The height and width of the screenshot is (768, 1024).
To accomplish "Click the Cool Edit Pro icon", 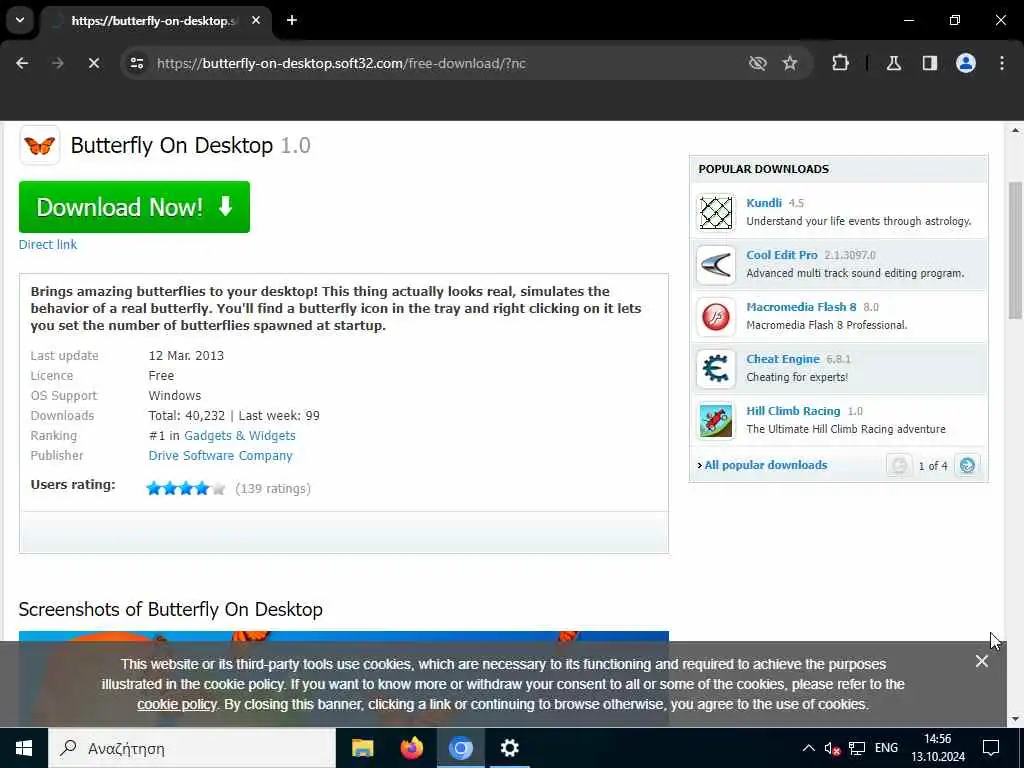I will tap(716, 264).
